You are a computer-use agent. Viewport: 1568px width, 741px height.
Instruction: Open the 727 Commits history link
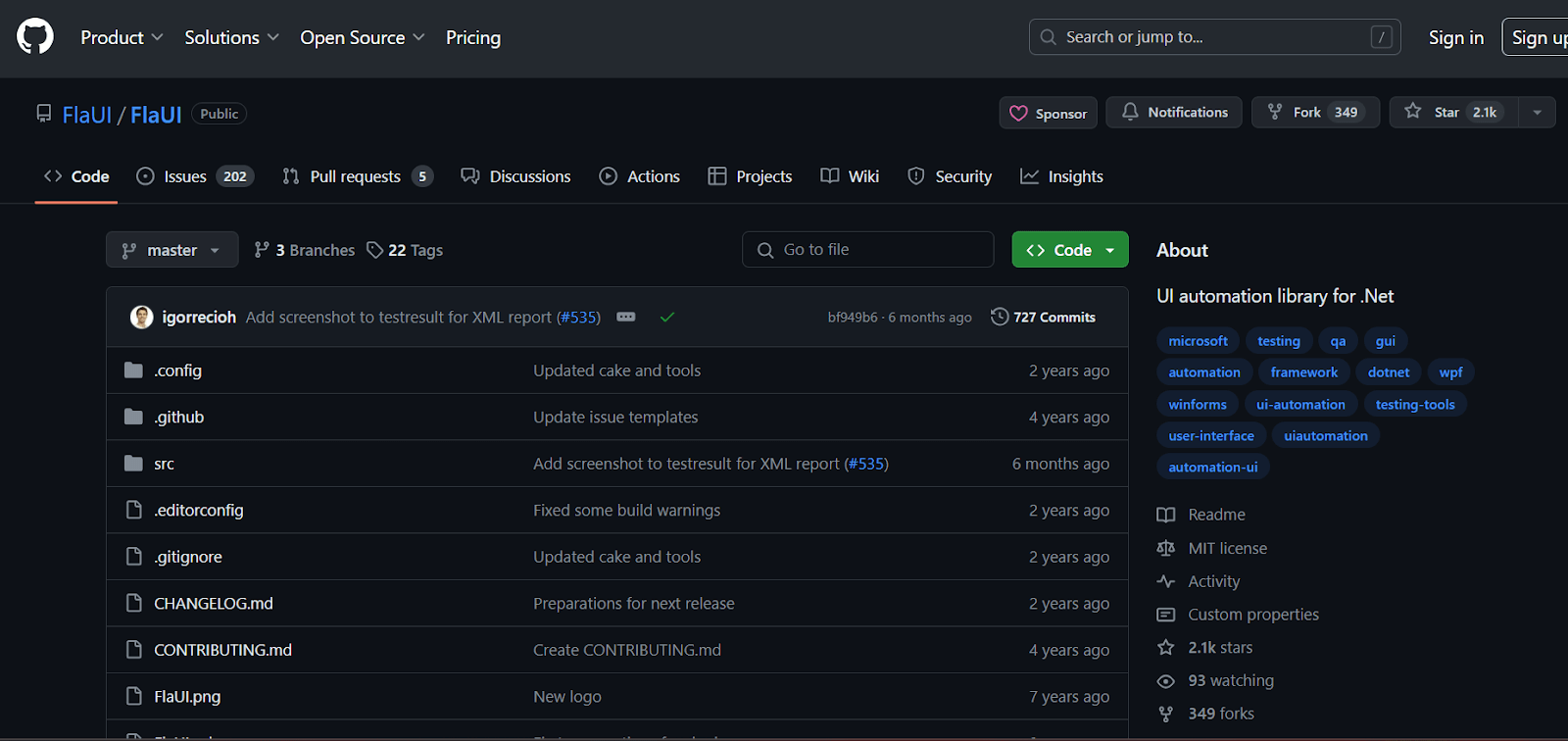(1044, 317)
